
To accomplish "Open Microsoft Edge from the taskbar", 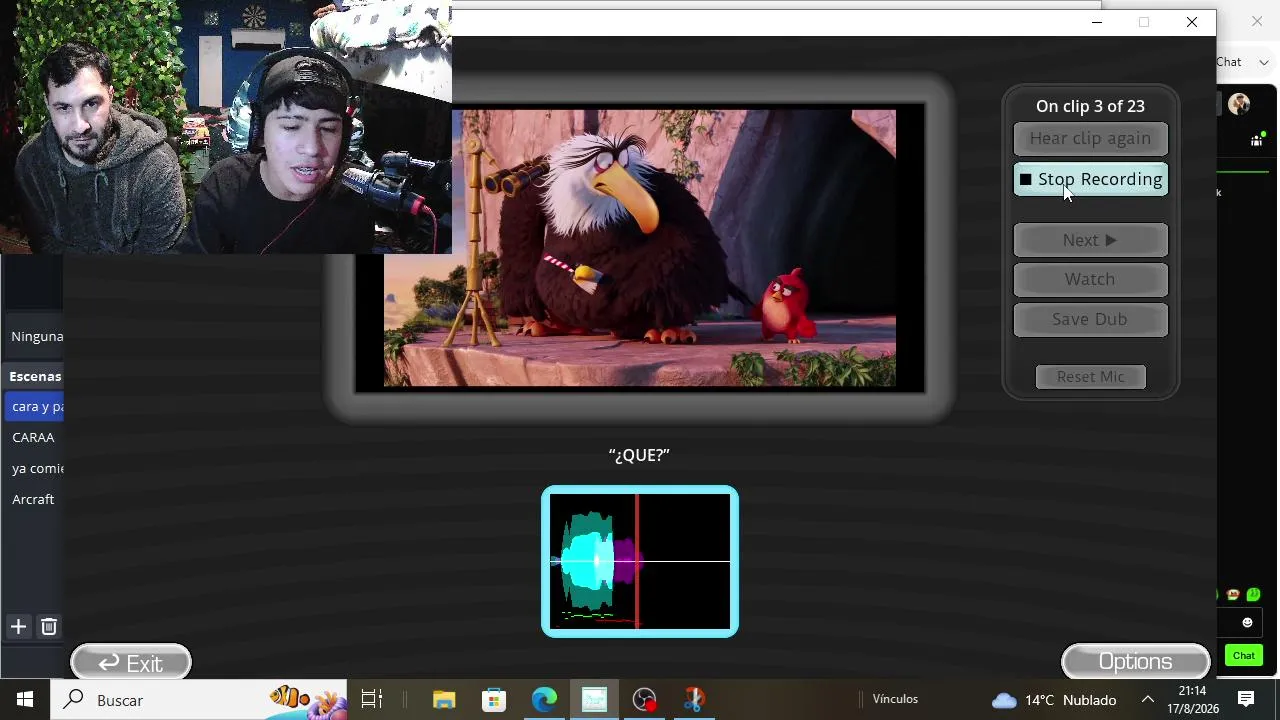I will [x=544, y=700].
